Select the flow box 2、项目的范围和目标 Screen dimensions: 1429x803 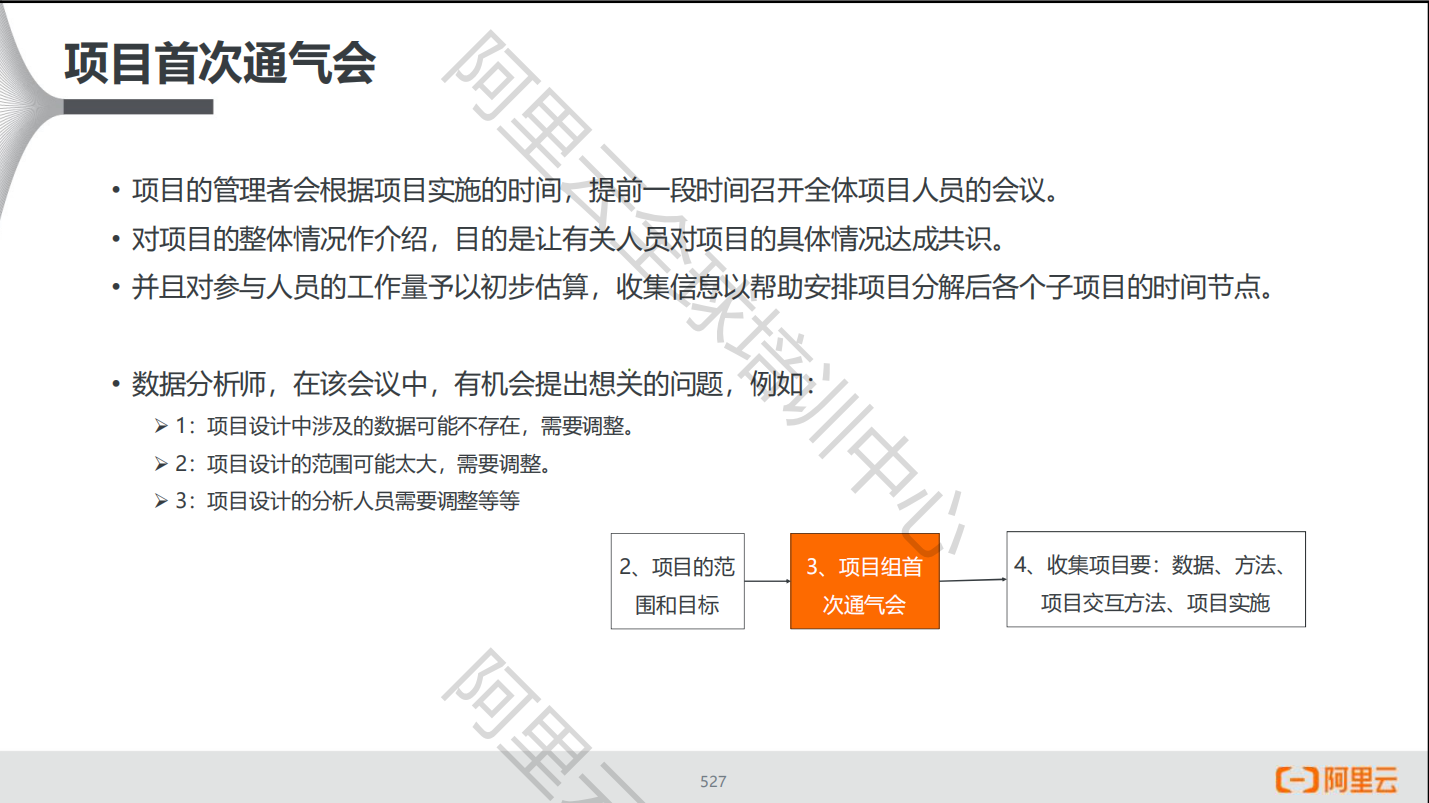click(678, 581)
